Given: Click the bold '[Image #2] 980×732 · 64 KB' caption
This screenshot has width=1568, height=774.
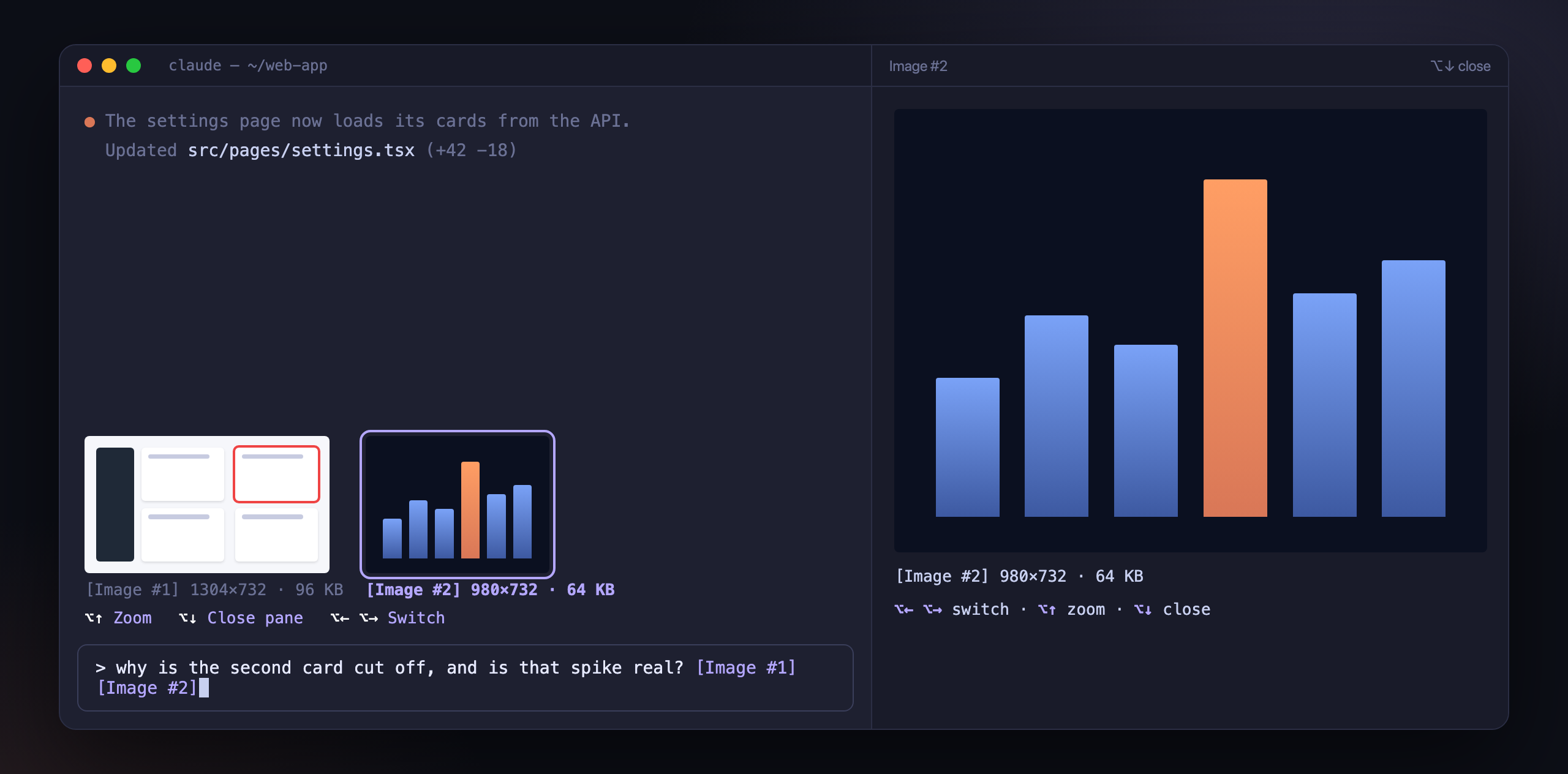Looking at the screenshot, I should pyautogui.click(x=490, y=590).
